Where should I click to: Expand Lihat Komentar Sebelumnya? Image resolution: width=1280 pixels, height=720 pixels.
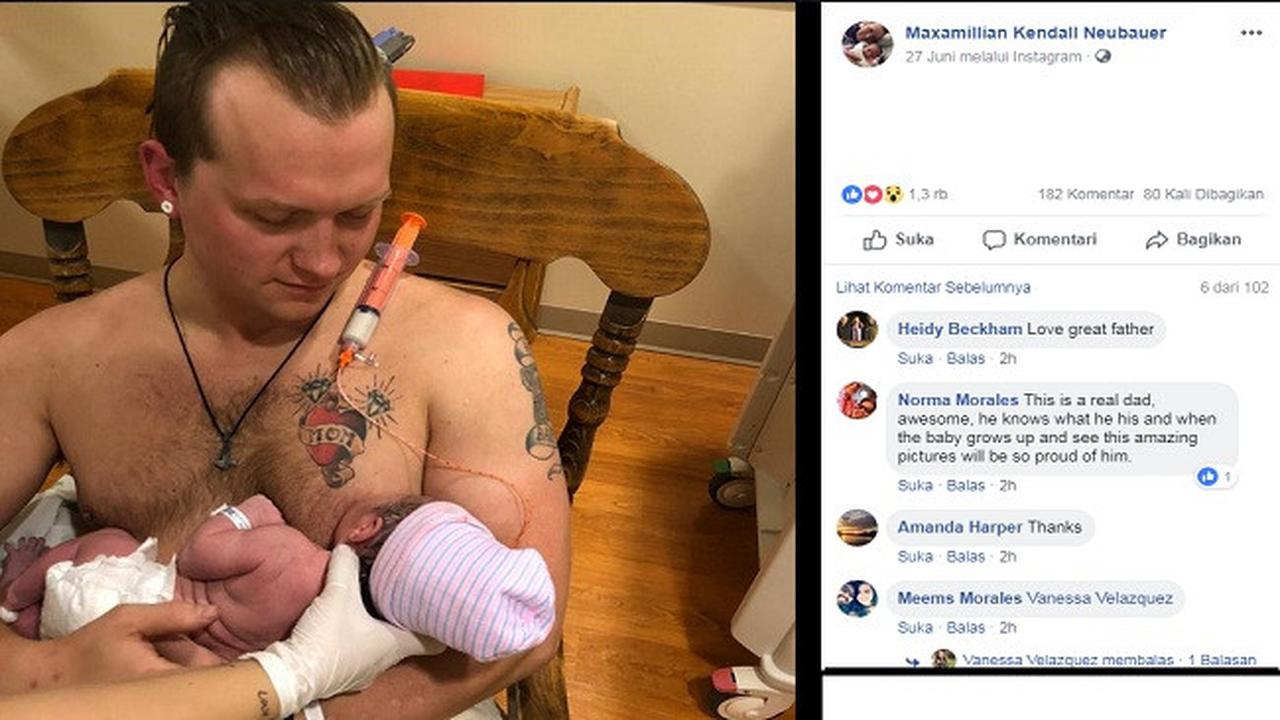coord(933,287)
